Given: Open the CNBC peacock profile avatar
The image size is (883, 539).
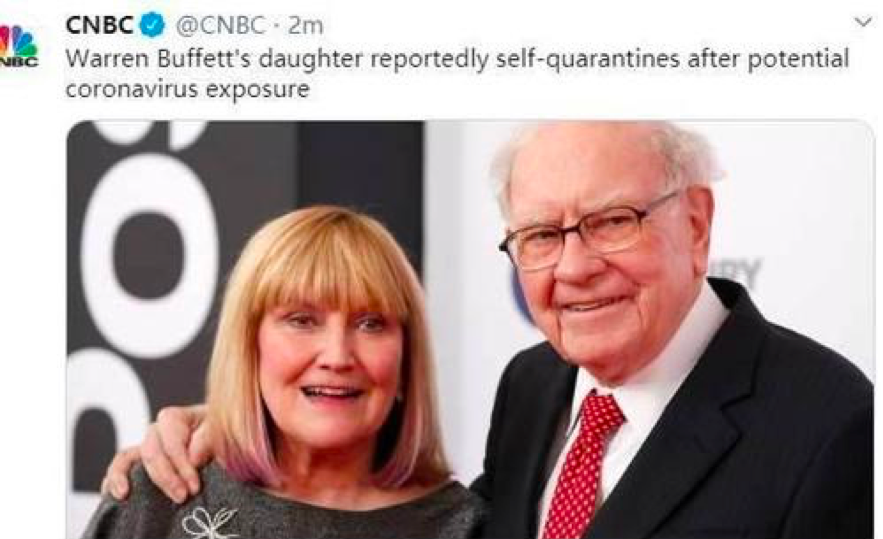Looking at the screenshot, I should (x=18, y=46).
